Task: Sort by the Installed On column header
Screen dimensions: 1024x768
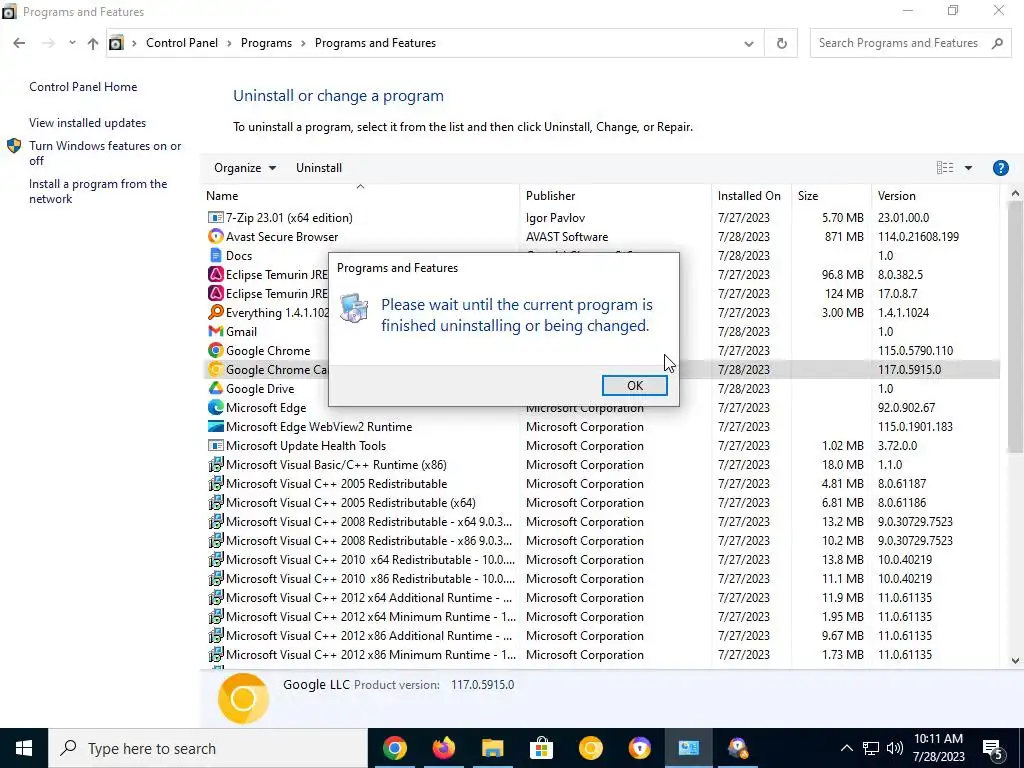Action: [x=751, y=195]
